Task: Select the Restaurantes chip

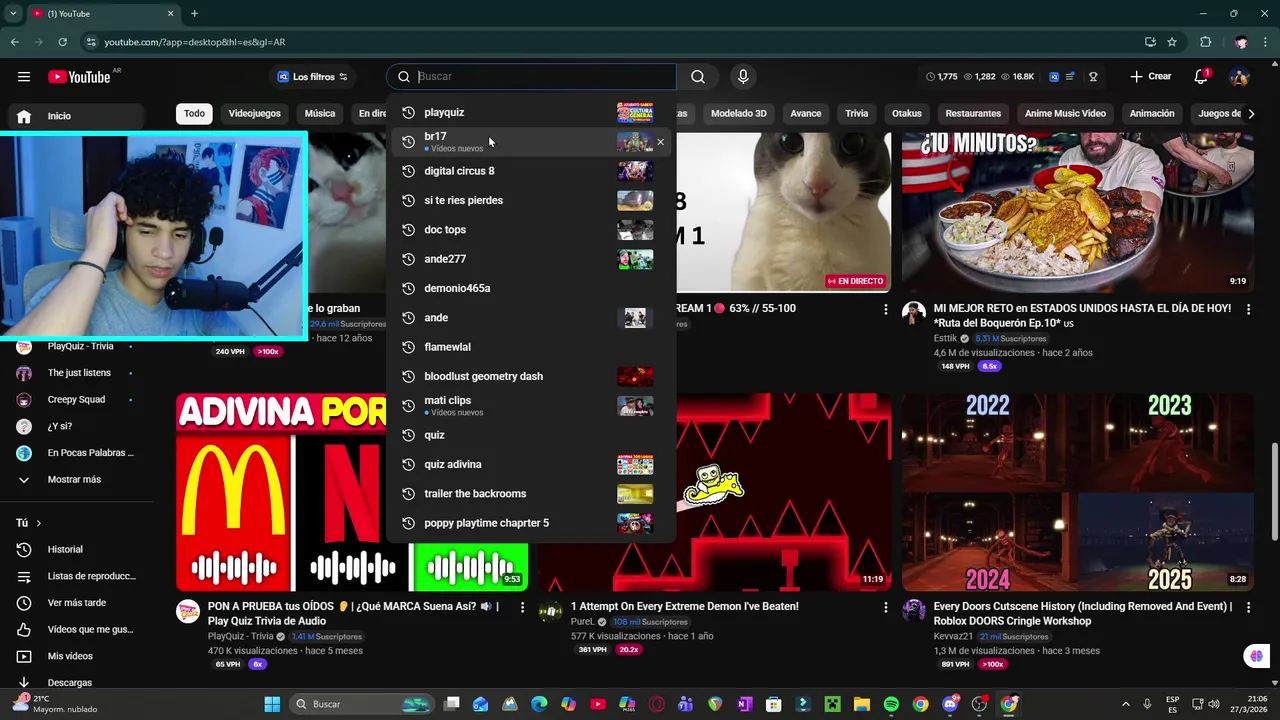Action: 973,114
